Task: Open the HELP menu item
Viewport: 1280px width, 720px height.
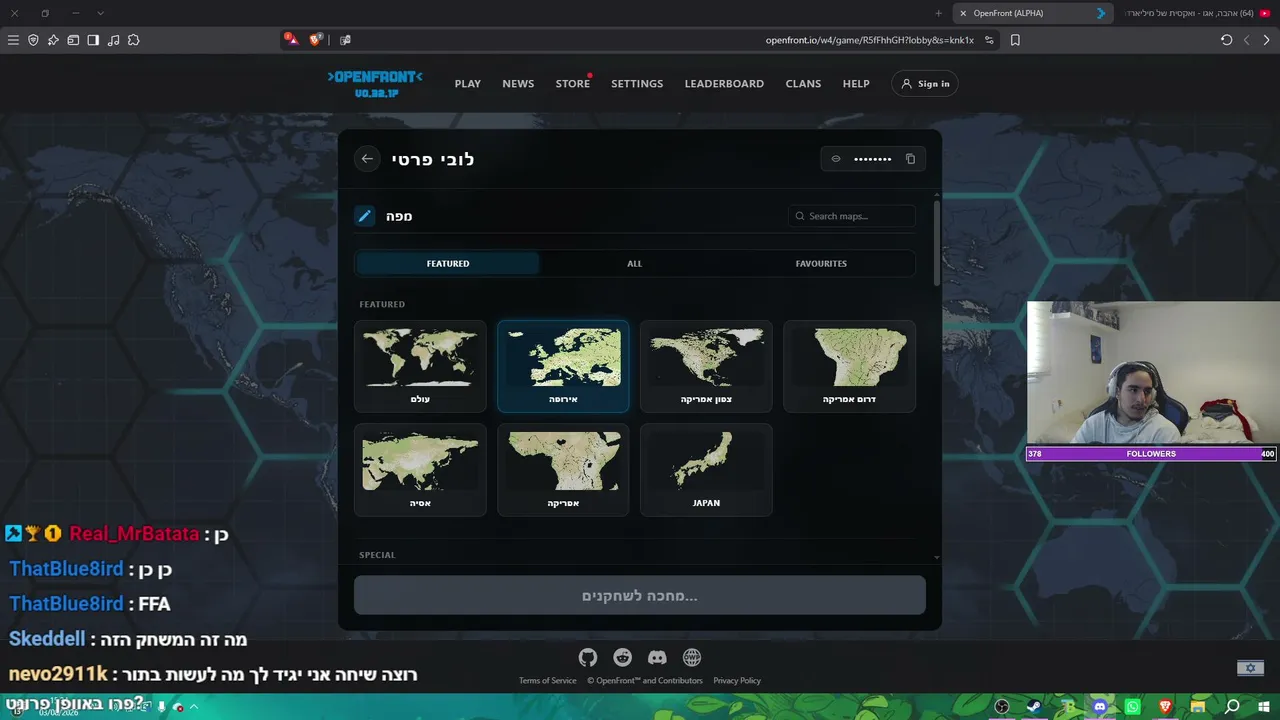Action: [856, 84]
